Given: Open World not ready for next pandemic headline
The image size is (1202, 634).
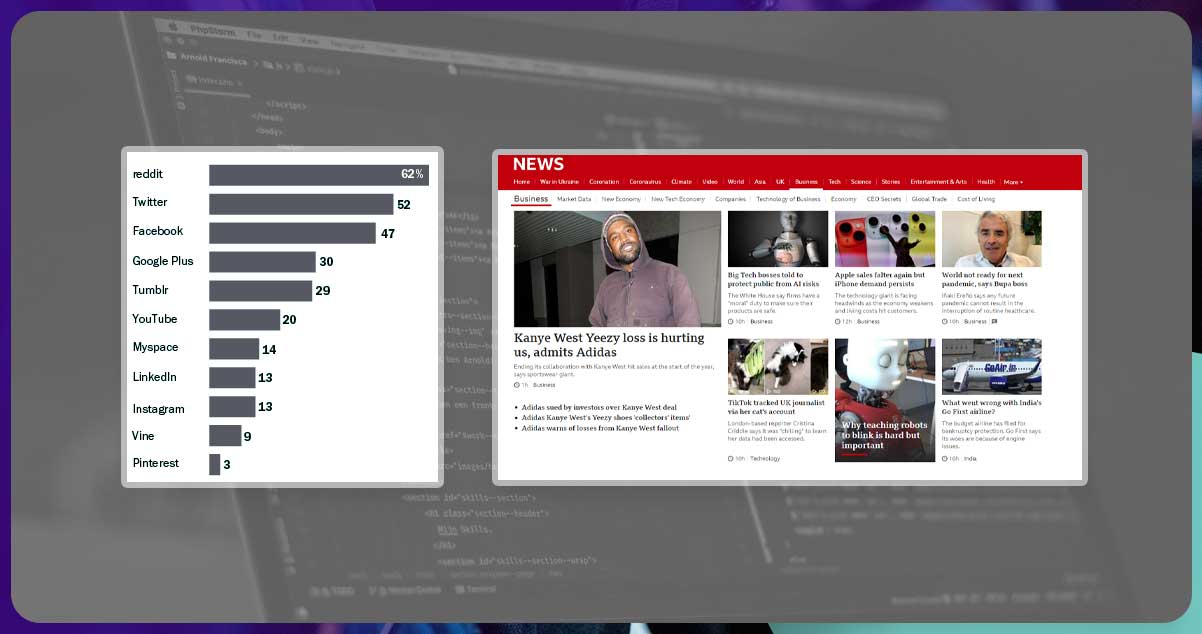Looking at the screenshot, I should 985,279.
